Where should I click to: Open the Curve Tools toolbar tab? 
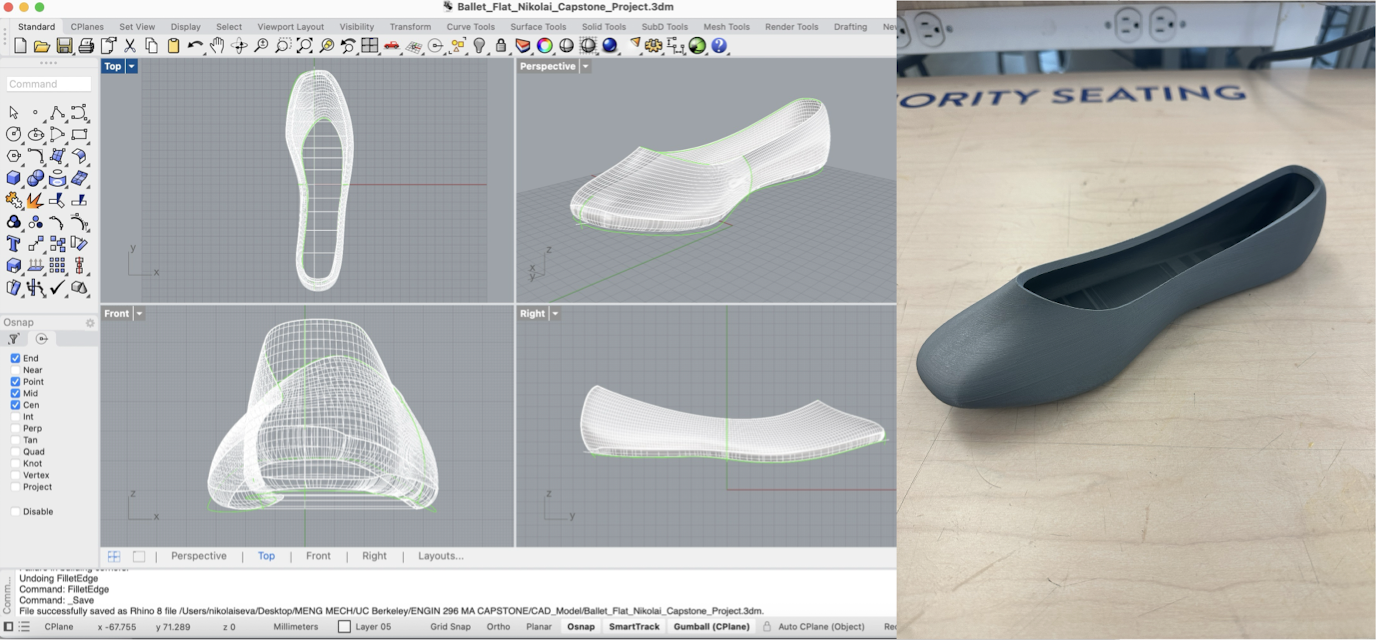[x=470, y=27]
